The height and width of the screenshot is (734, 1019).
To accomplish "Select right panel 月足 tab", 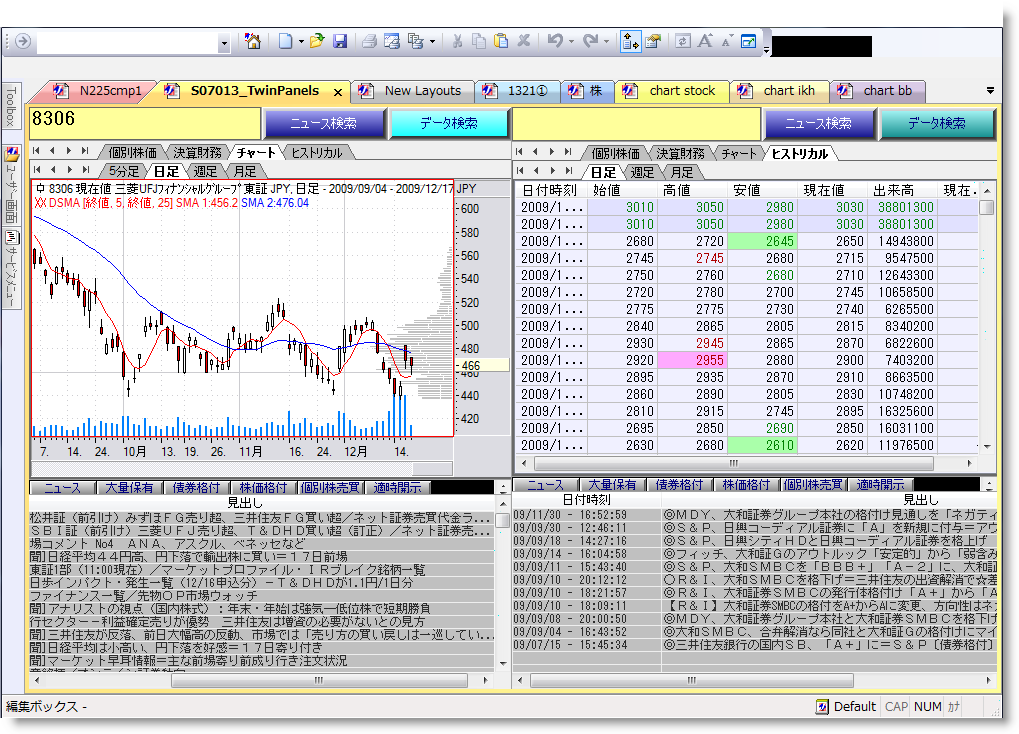I will (x=682, y=172).
